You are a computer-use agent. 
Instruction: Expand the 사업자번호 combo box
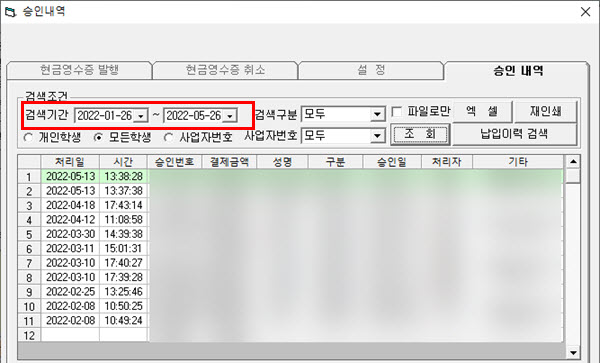tap(377, 136)
